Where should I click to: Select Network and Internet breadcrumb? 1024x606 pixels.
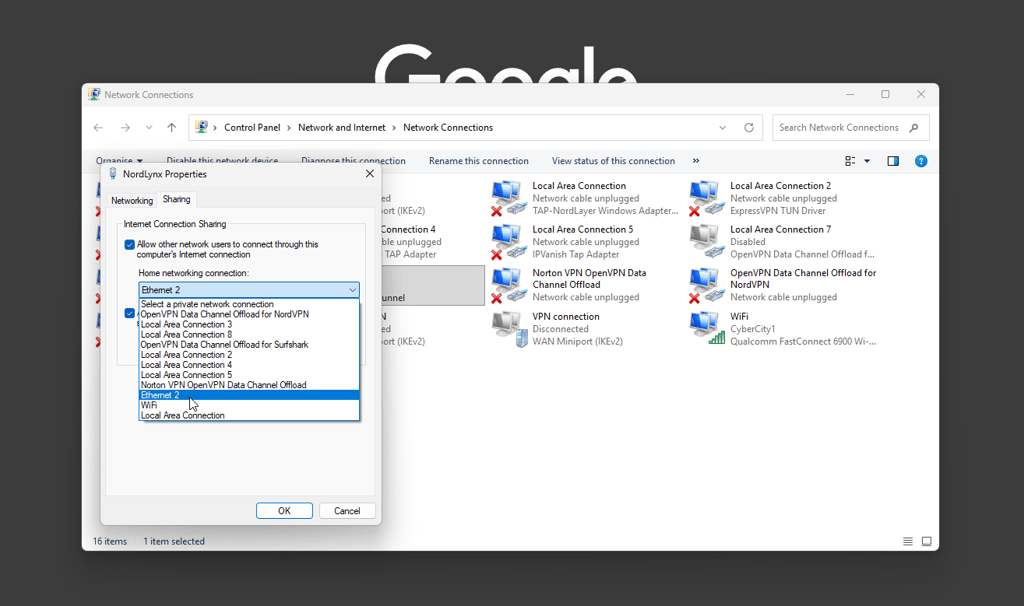click(x=342, y=128)
